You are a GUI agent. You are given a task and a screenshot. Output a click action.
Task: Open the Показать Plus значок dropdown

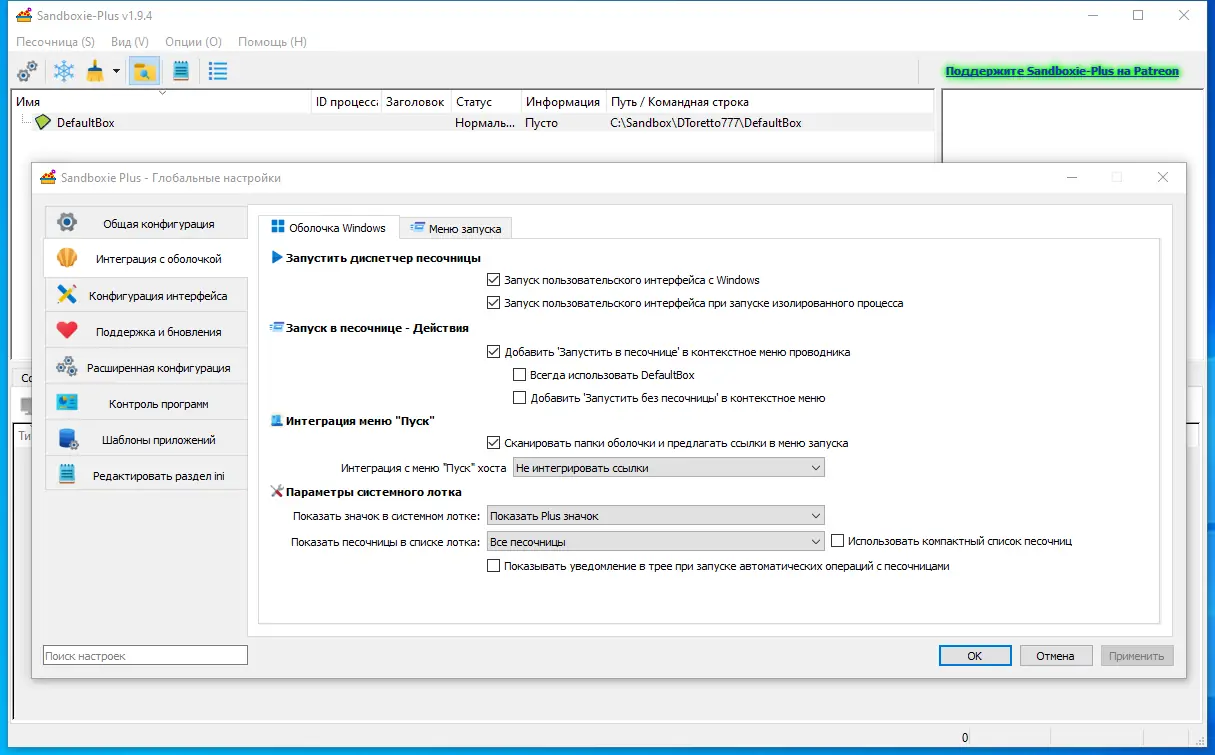655,516
